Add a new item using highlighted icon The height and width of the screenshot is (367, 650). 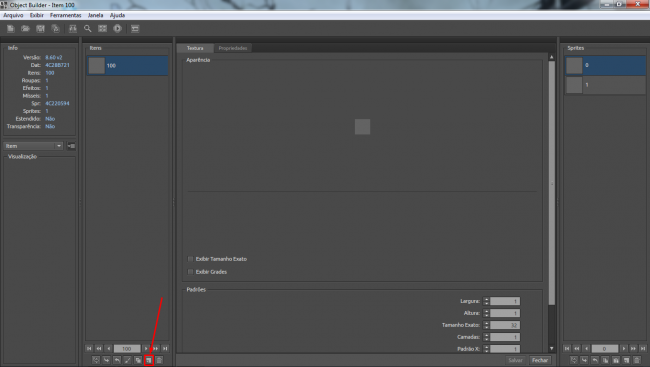[x=149, y=360]
